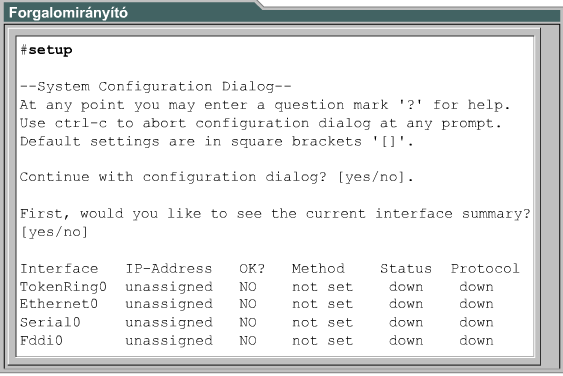Click the interface summary question line

coord(275,214)
